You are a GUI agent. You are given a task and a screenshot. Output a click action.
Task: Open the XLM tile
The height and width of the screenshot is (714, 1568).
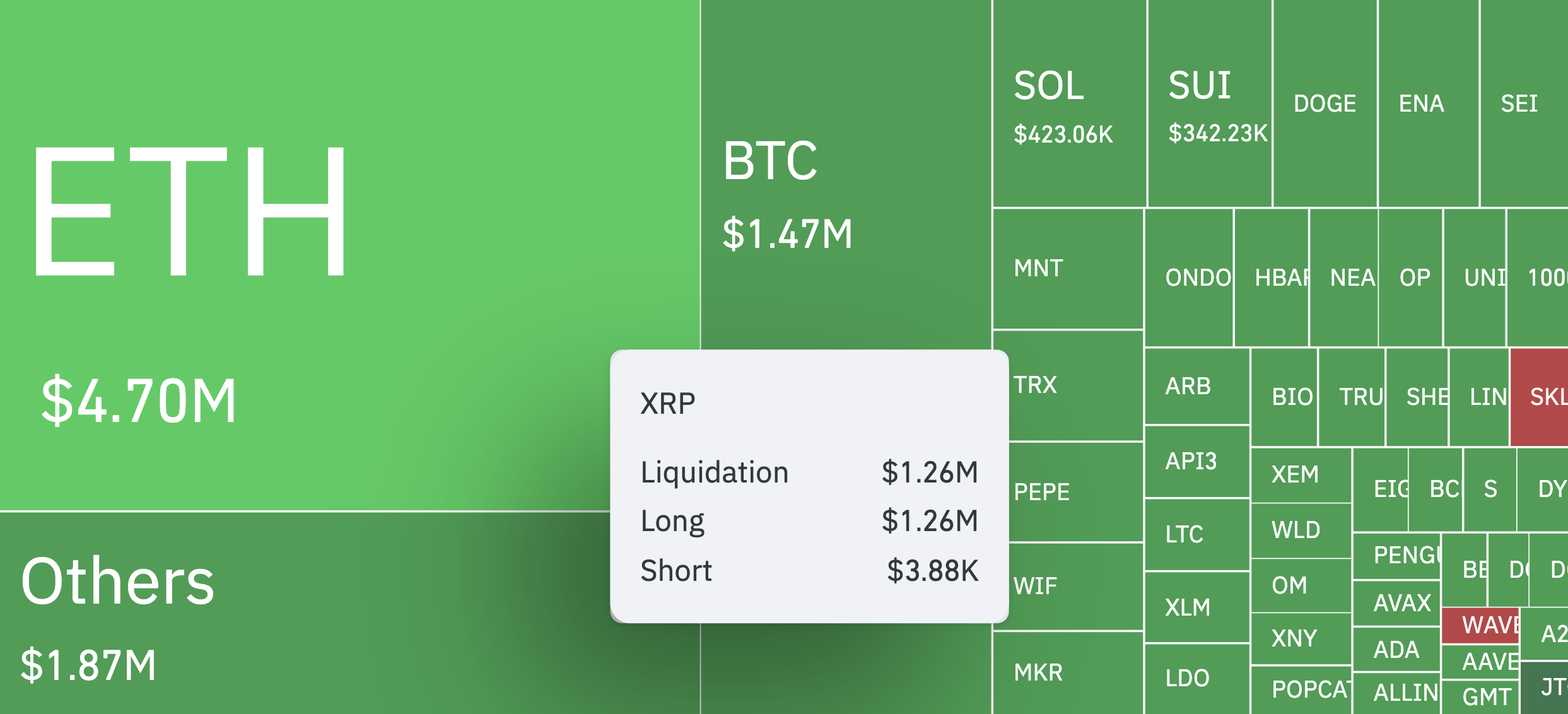1196,607
